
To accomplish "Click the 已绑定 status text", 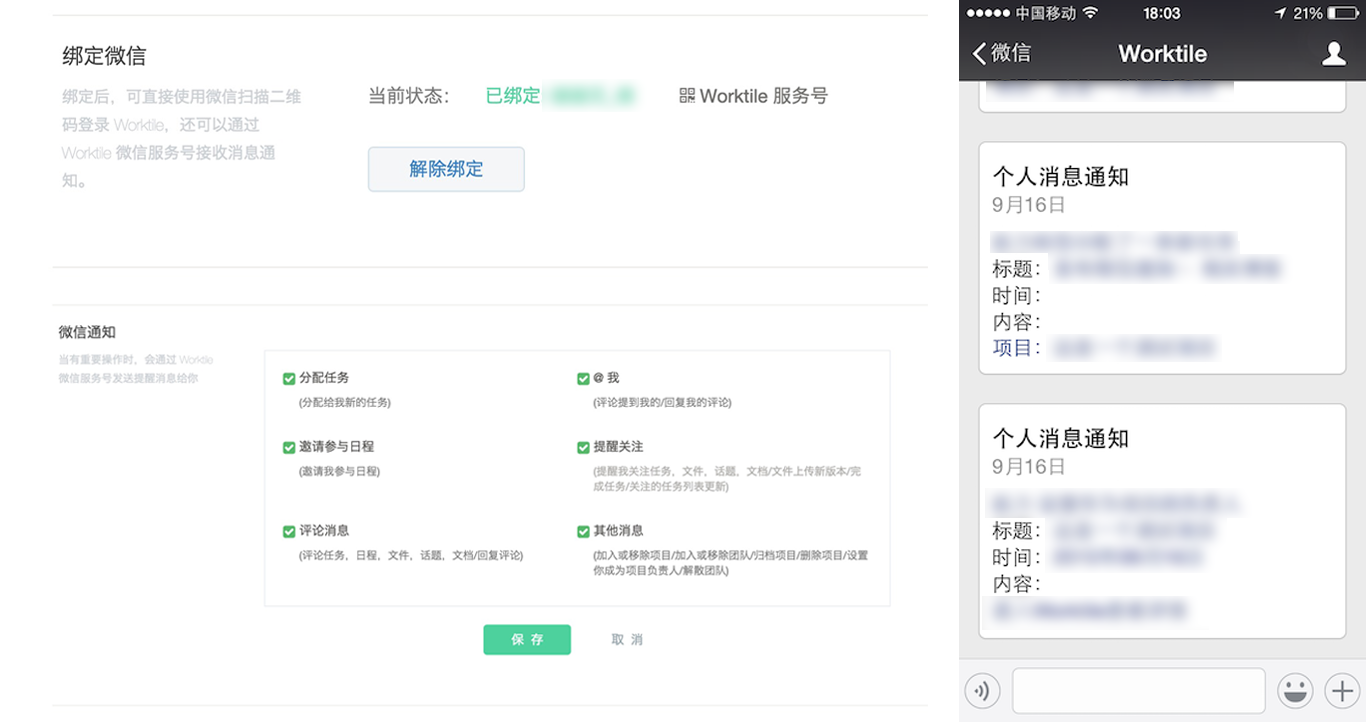I will 513,96.
